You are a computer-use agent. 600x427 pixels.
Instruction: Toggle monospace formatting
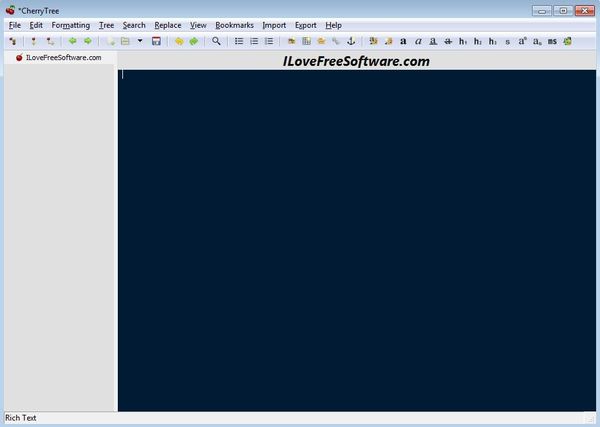coord(552,41)
